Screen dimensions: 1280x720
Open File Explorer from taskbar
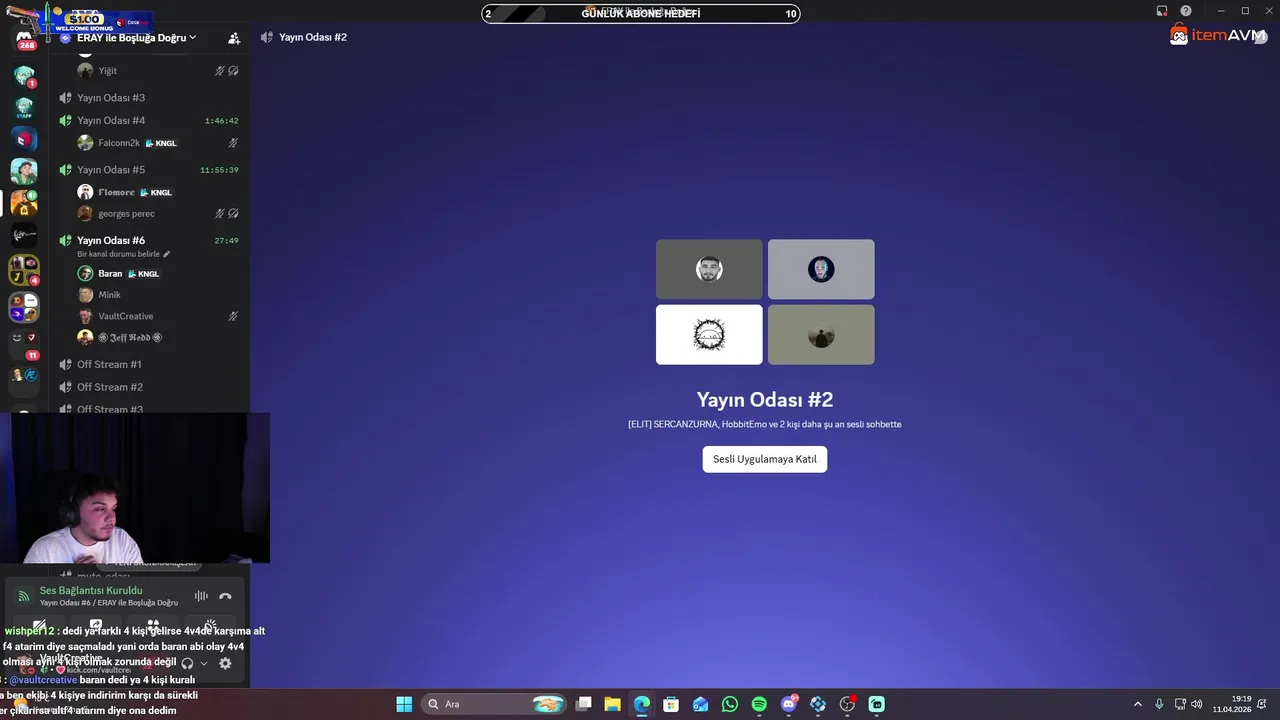point(613,704)
